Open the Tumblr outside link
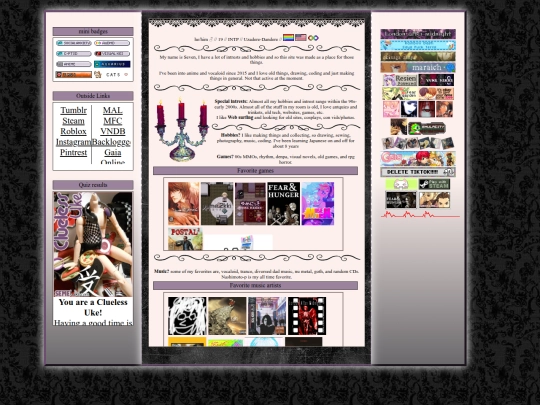Image resolution: width=540 pixels, height=405 pixels. click(x=73, y=110)
